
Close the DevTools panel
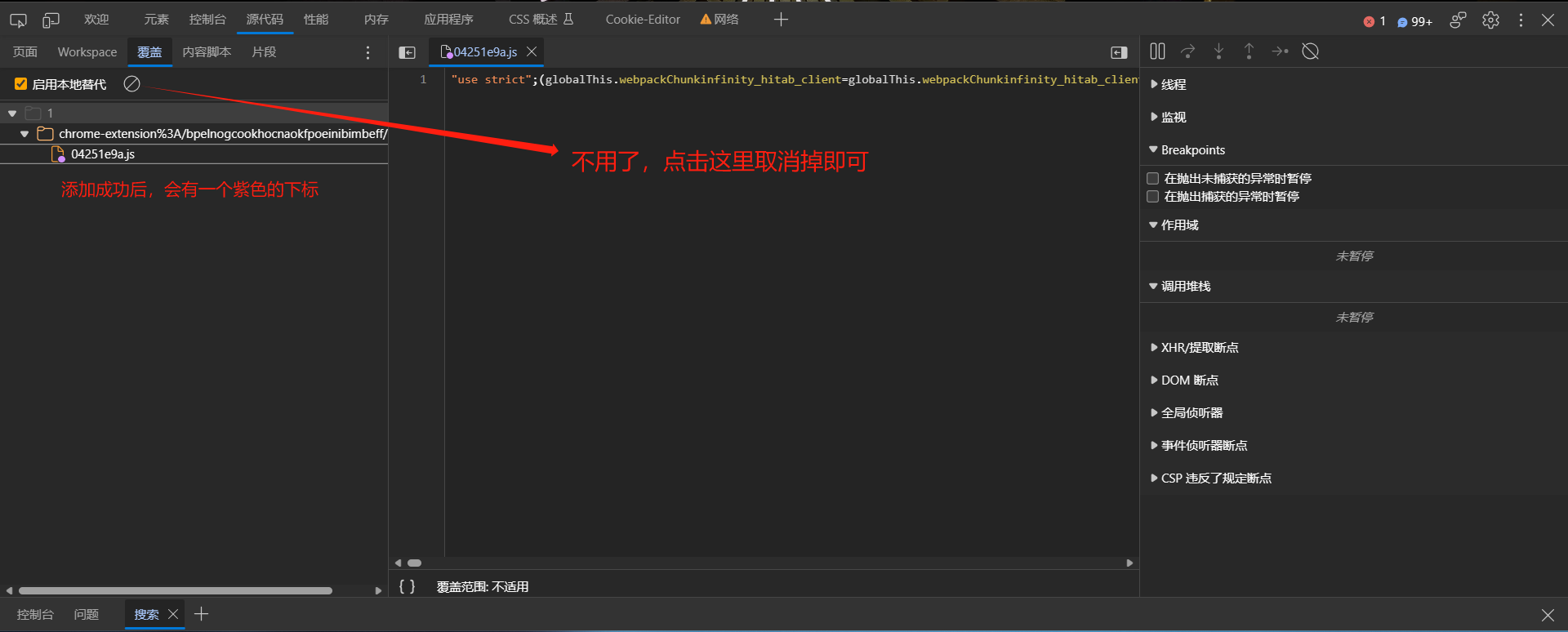(1548, 20)
